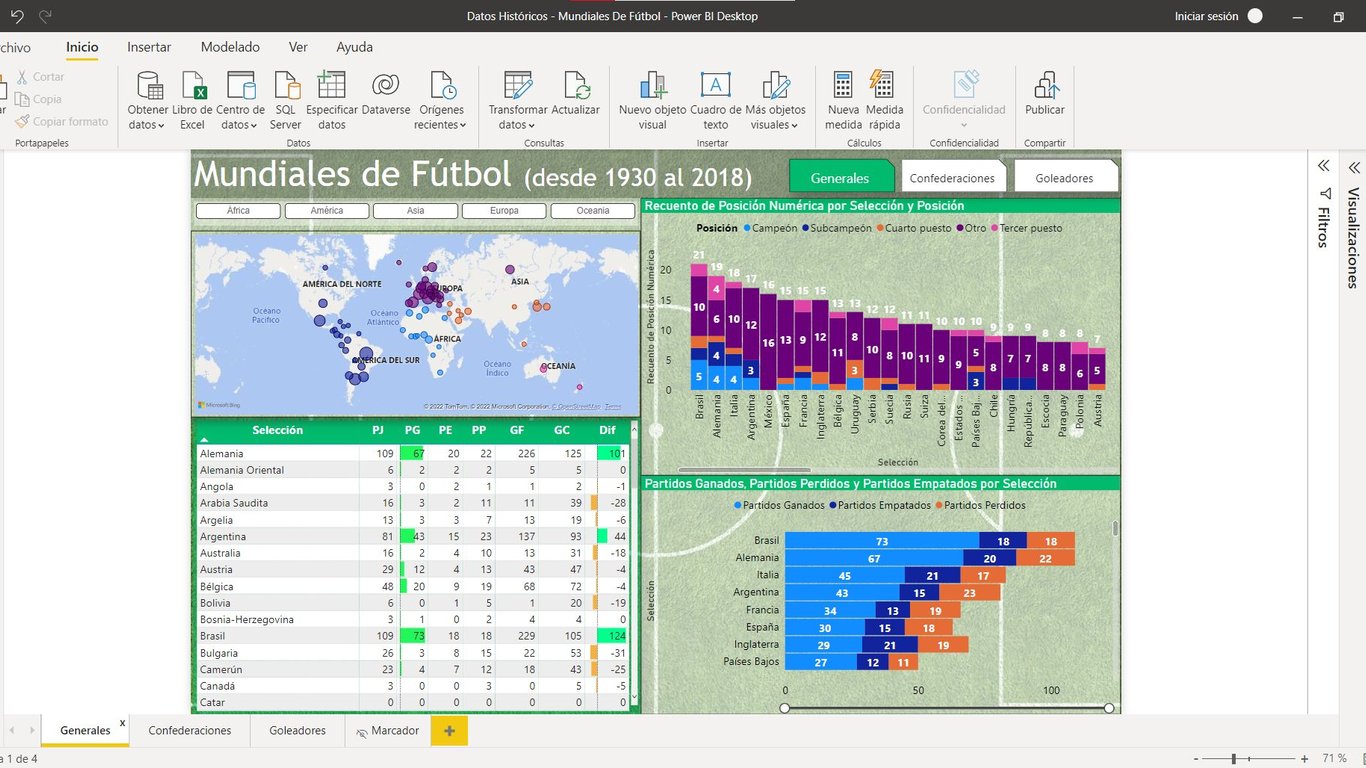Add a new report page with the plus
This screenshot has height=768, width=1366.
(x=449, y=731)
